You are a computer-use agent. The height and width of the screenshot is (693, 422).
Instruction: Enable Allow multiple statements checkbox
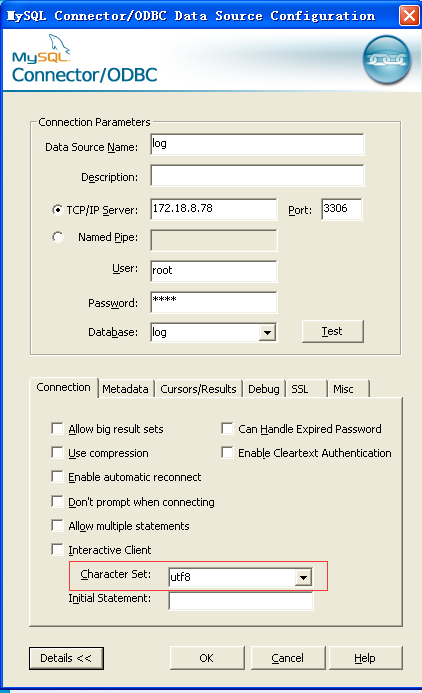[x=57, y=525]
